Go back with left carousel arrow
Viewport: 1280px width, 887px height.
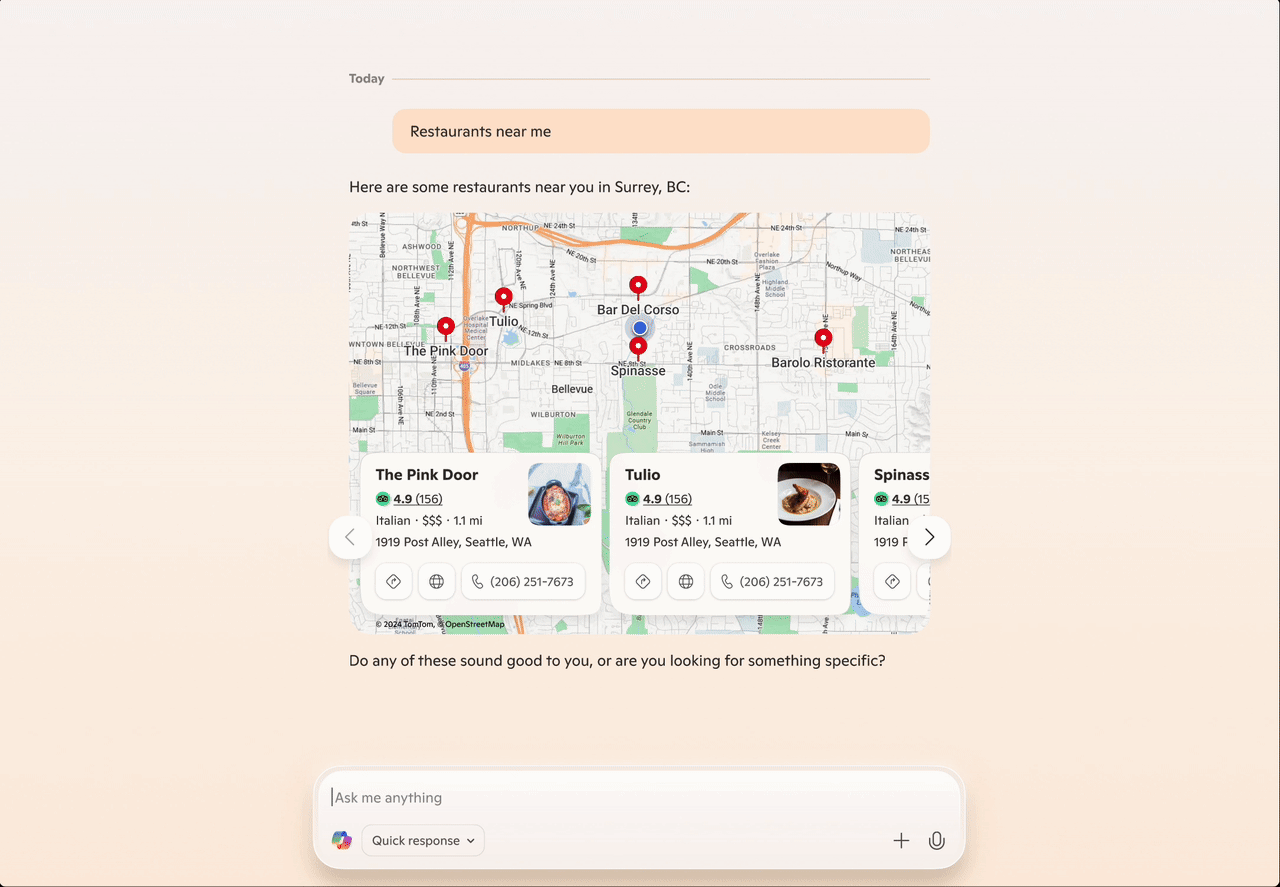click(350, 537)
